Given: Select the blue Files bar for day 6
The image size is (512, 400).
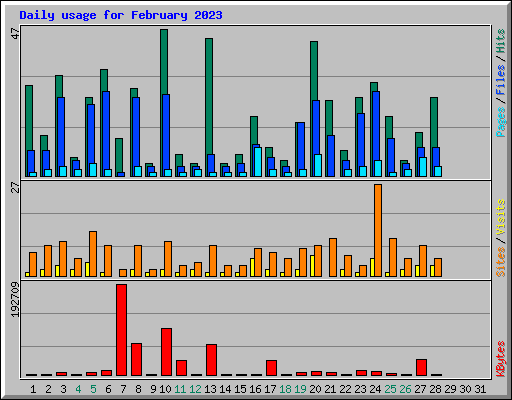Looking at the screenshot, I should click(106, 130).
